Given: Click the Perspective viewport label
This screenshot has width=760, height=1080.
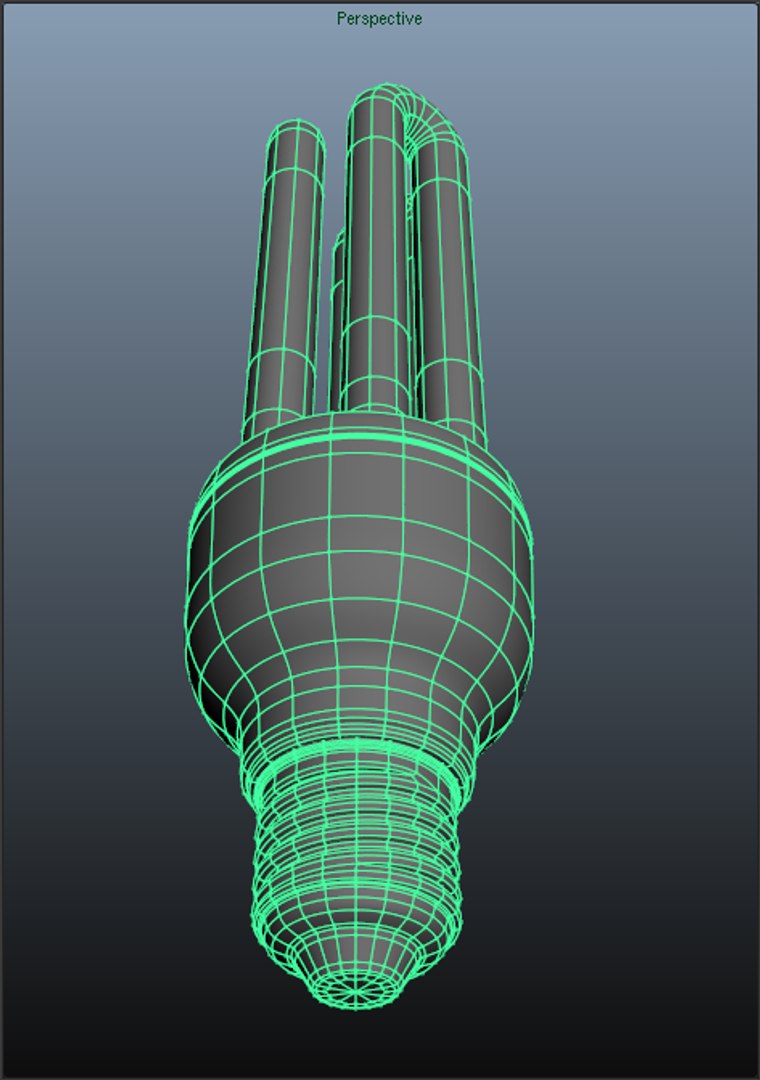Looking at the screenshot, I should coord(379,19).
